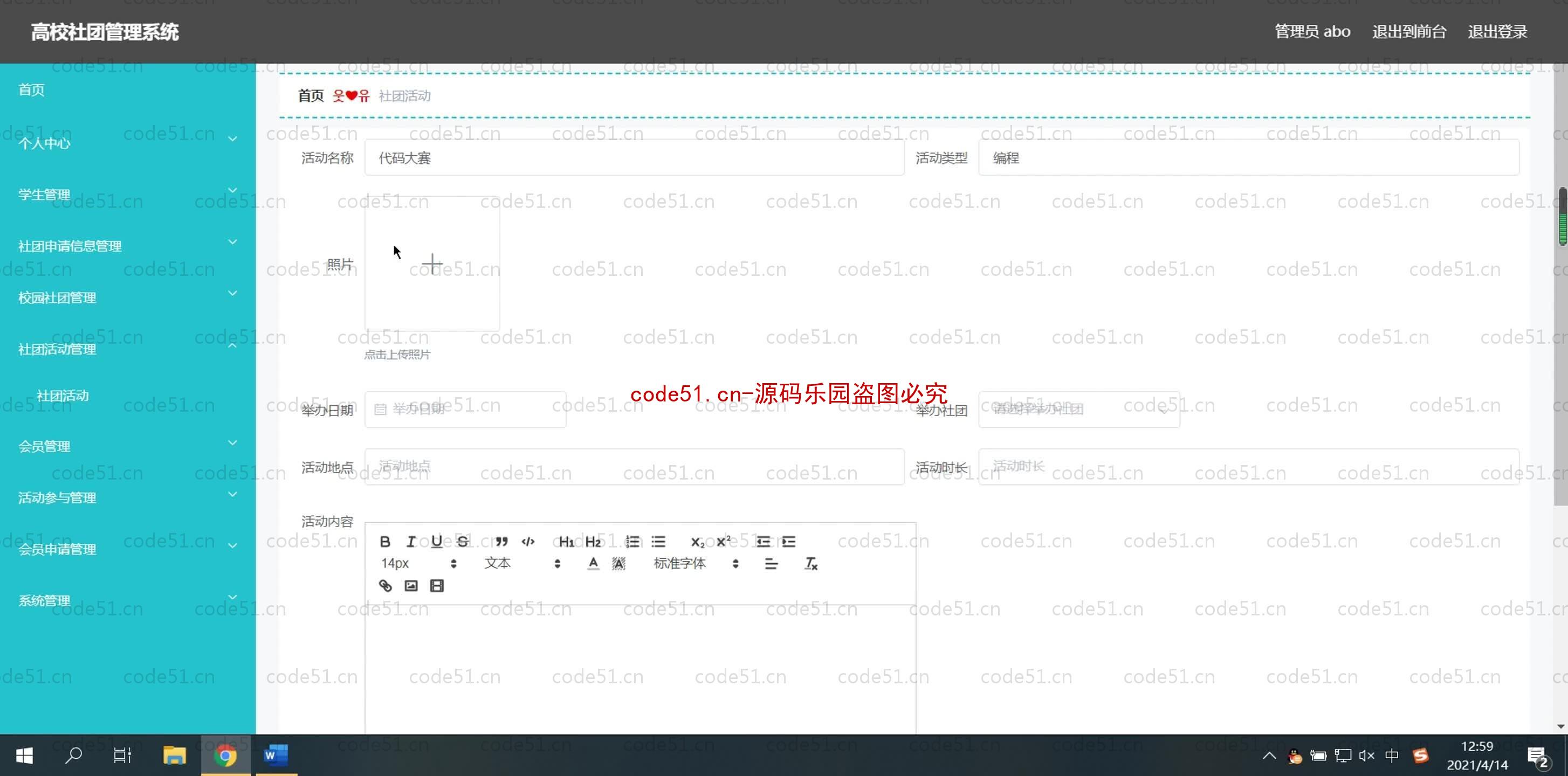
Task: Open text color picker
Action: click(593, 564)
